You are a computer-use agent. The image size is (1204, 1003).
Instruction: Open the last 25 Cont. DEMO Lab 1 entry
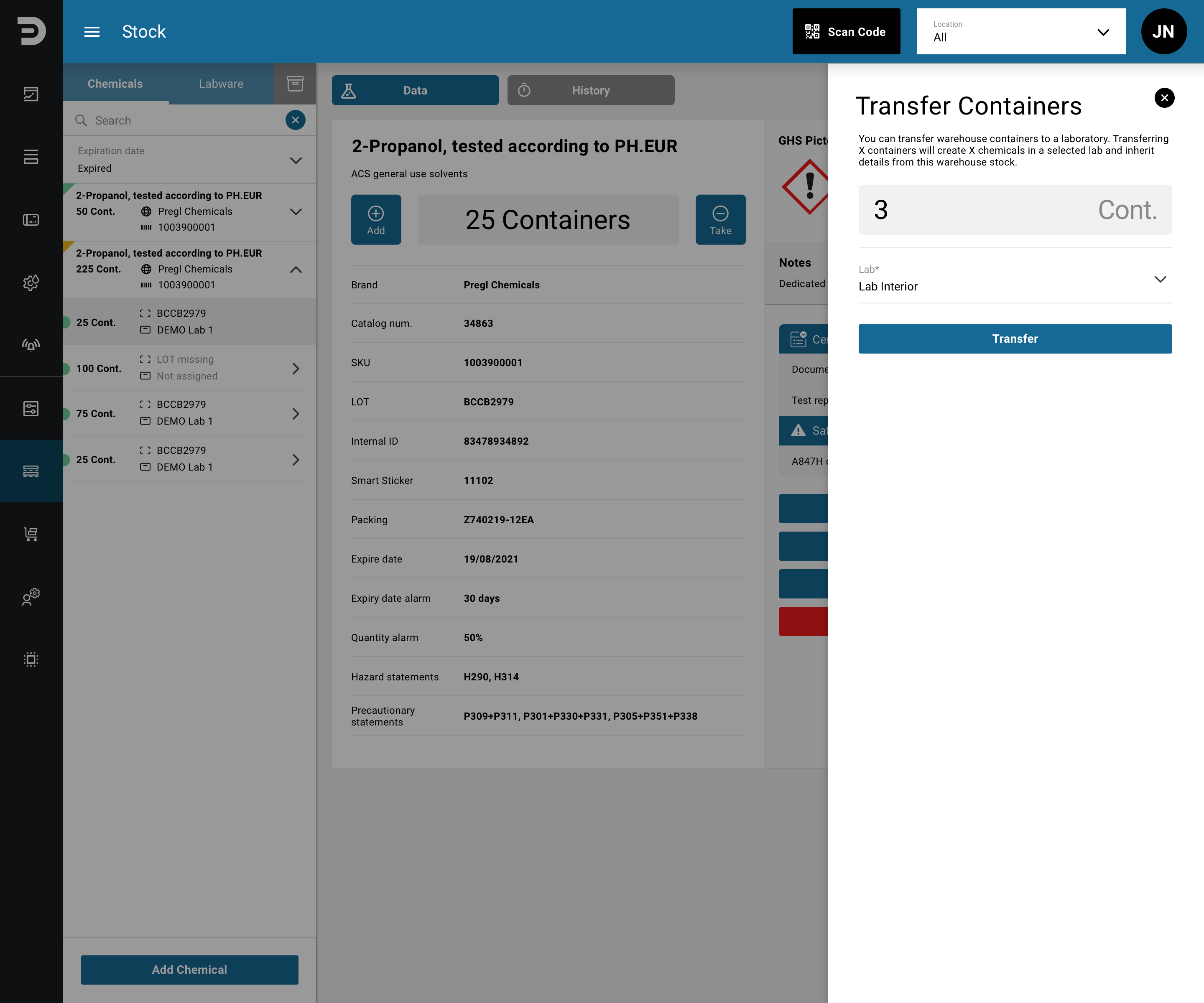pos(189,459)
